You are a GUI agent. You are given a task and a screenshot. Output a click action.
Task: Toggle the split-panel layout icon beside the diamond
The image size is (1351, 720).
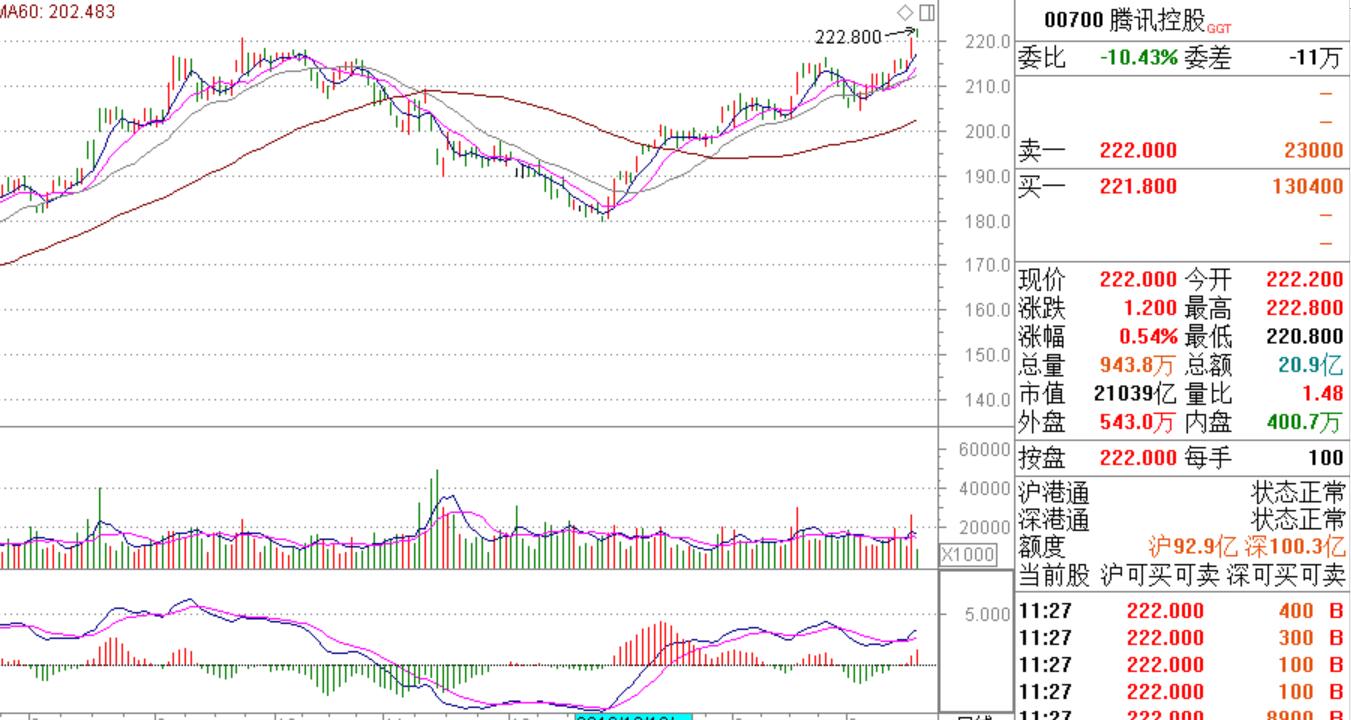(x=927, y=12)
